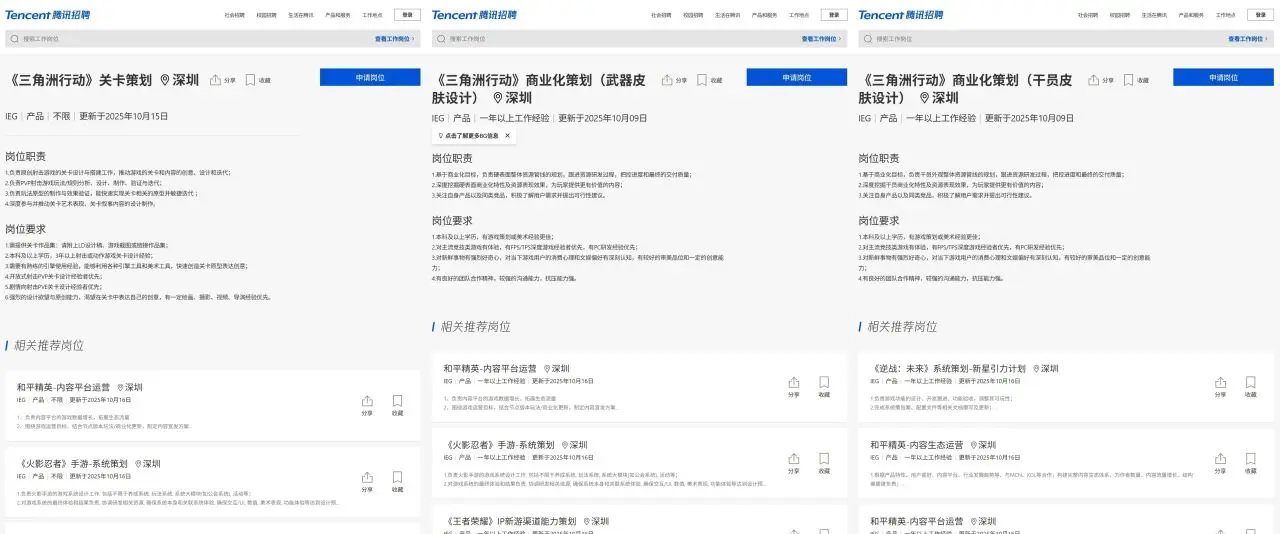The height and width of the screenshot is (534, 1280).
Task: Bookmark the 《逆战：未来》系统策划 recommended job
Action: coord(1251,387)
